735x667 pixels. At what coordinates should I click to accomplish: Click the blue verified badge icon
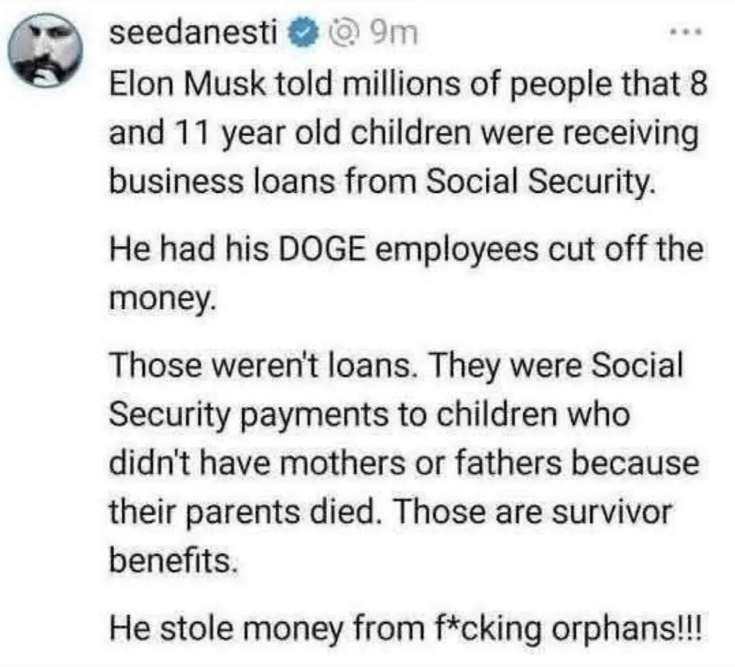pyautogui.click(x=303, y=34)
